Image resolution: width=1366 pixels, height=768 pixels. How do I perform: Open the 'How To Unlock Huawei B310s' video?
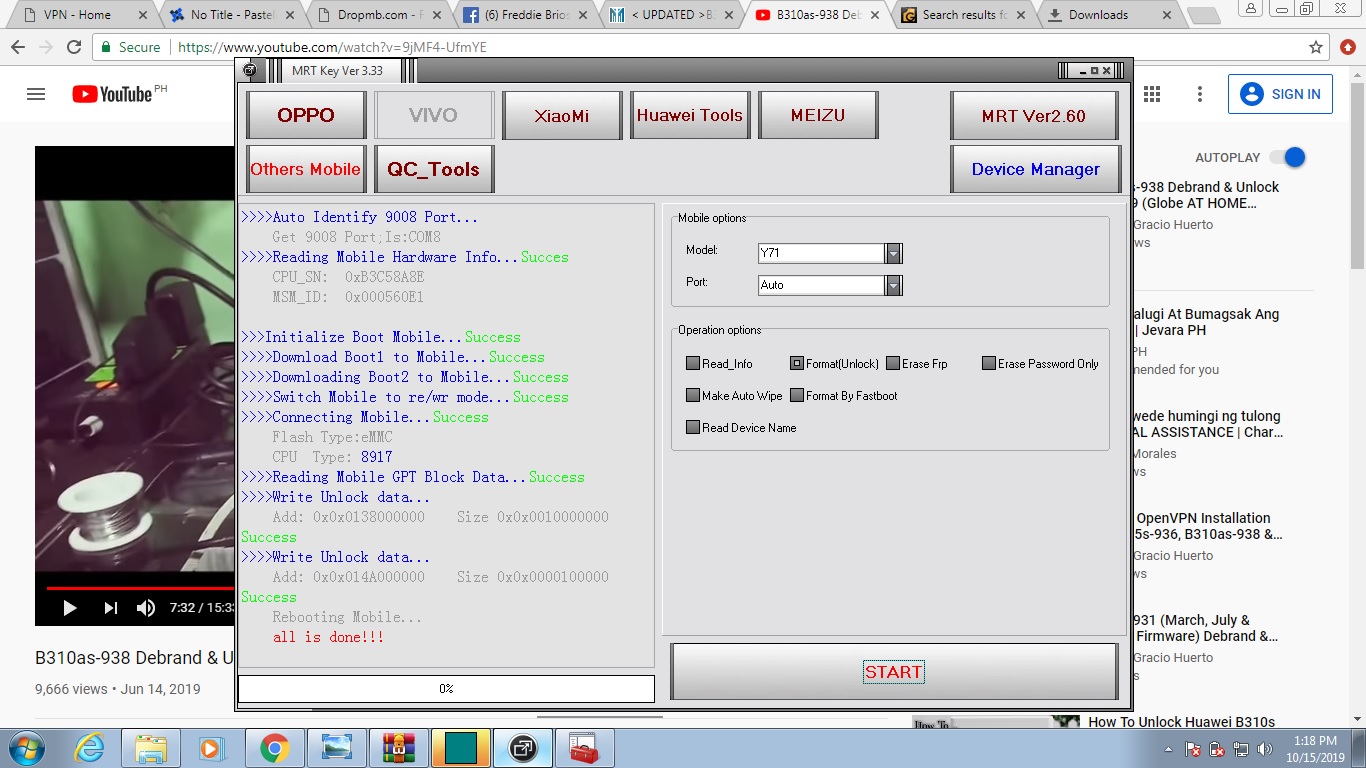(1181, 722)
